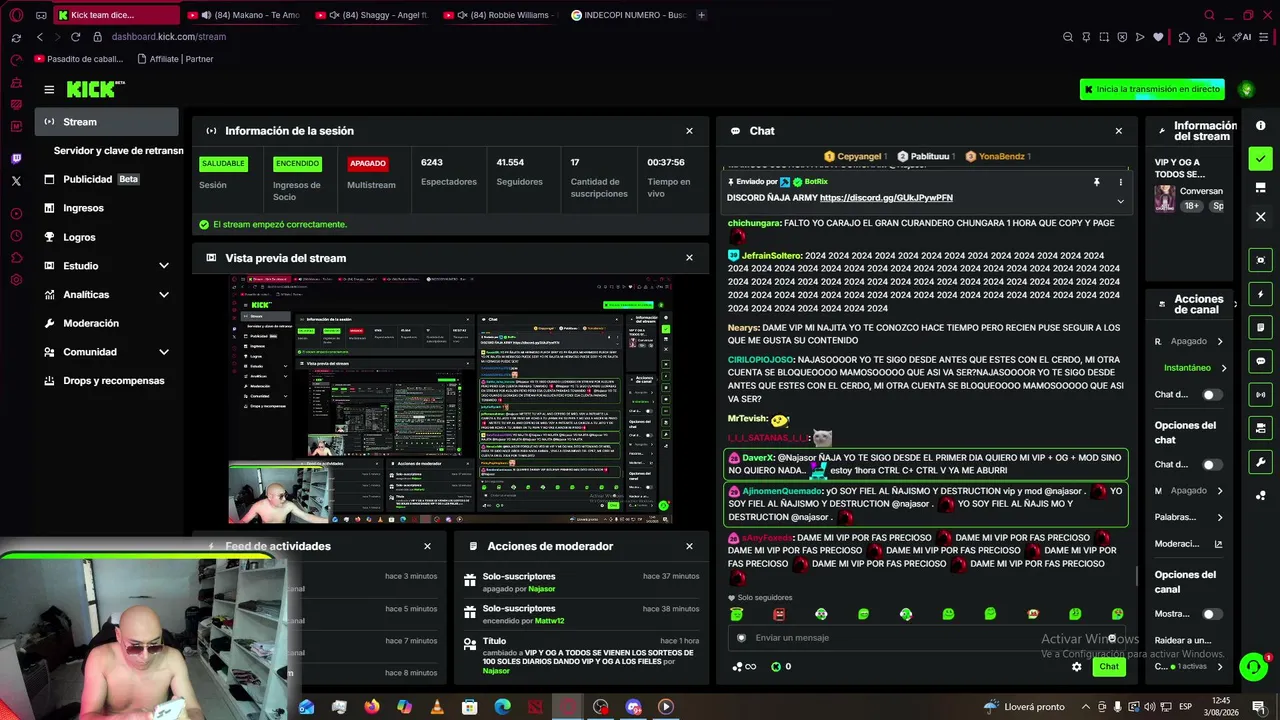Click the Opera menu logo
The width and height of the screenshot is (1280, 720).
pyautogui.click(x=16, y=15)
